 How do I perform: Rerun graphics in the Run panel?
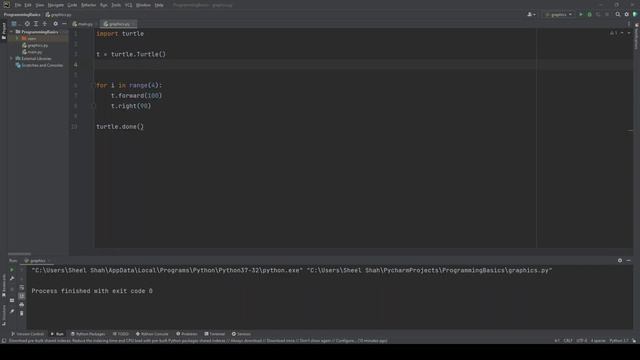coord(12,270)
